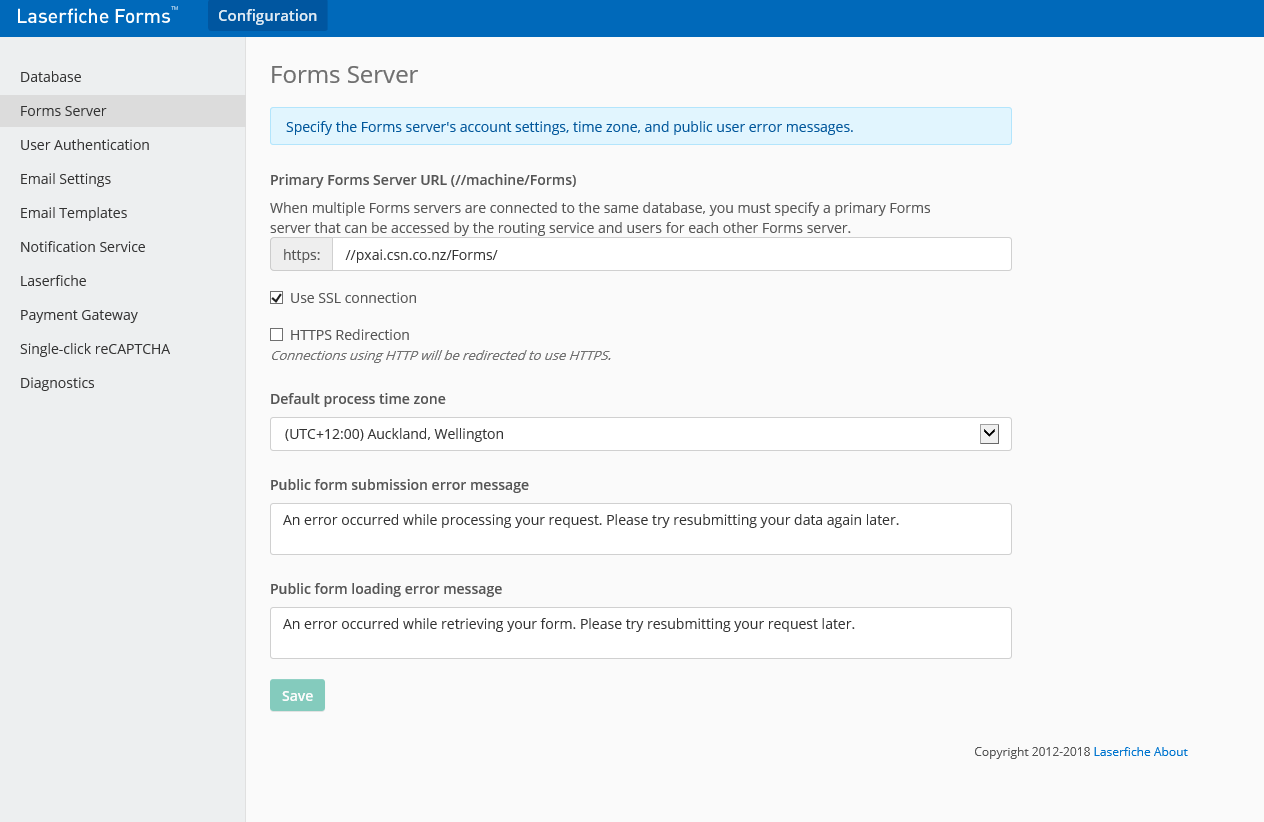
Task: Uncheck the Use SSL connection checkbox
Action: (x=277, y=298)
